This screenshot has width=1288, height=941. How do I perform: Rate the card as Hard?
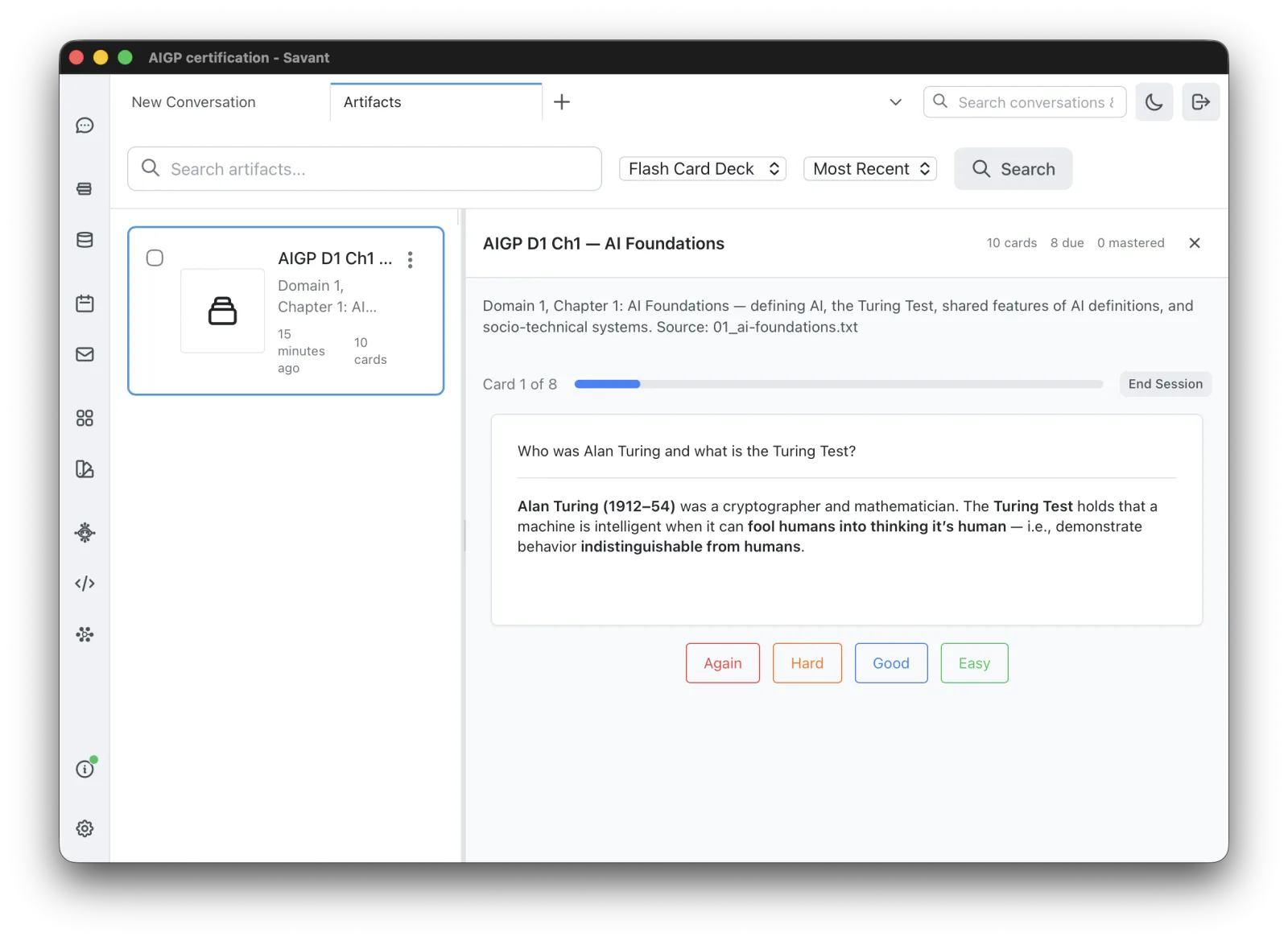click(807, 663)
